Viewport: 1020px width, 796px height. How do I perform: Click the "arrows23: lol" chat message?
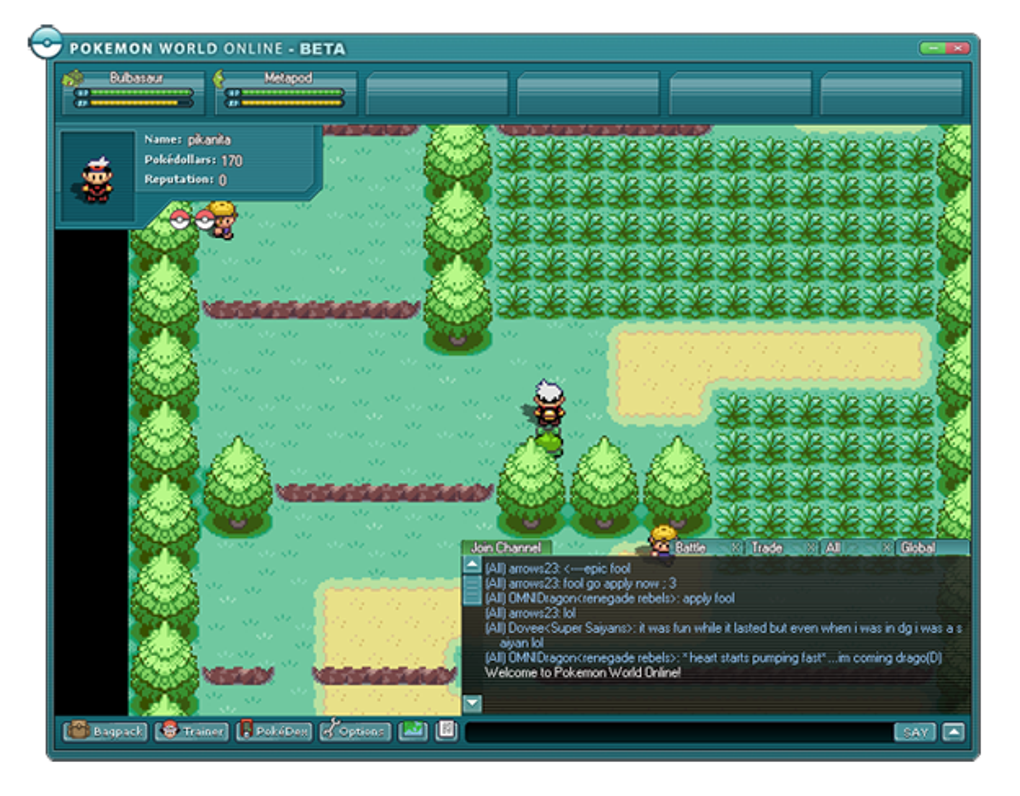pyautogui.click(x=530, y=613)
